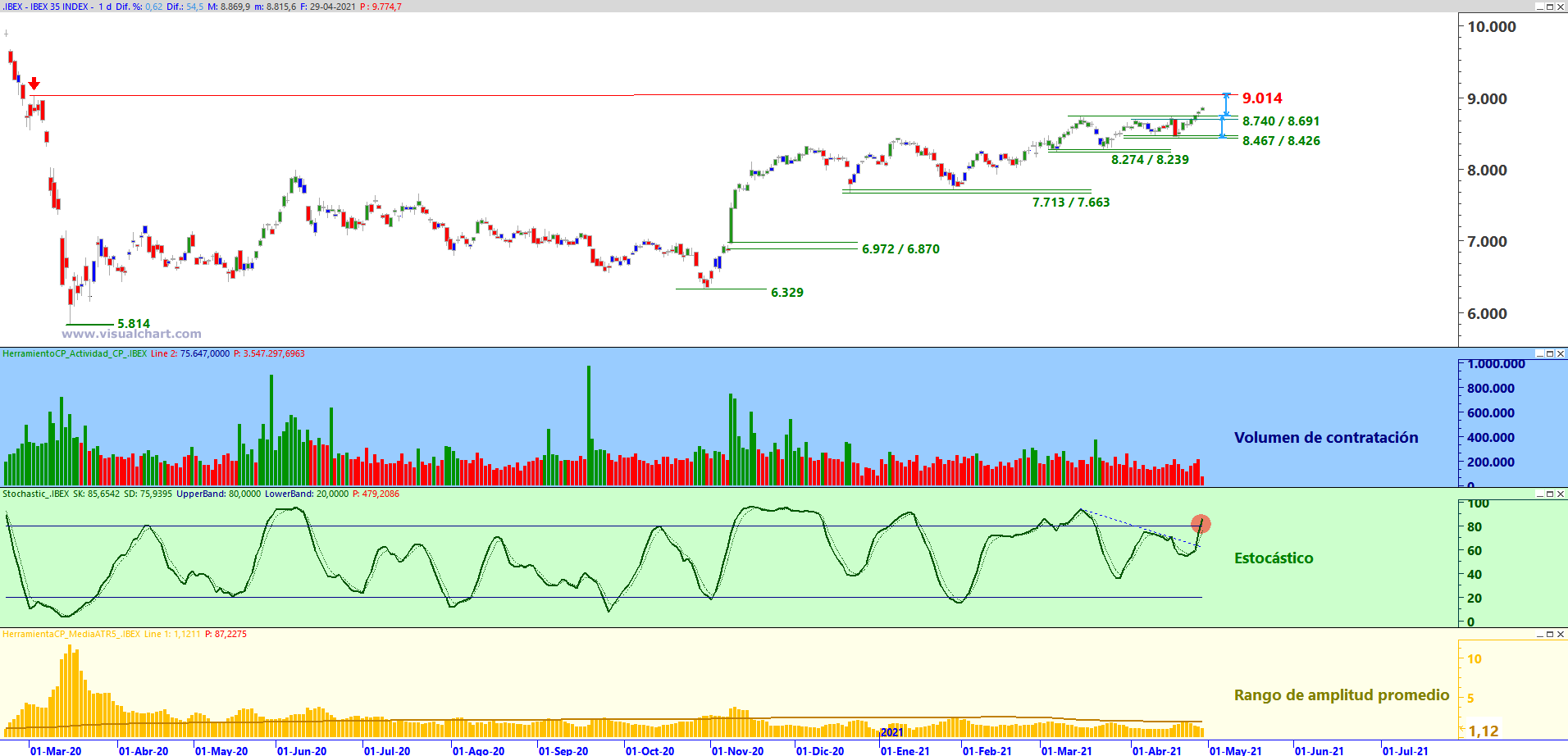
Task: Click the 7.000 price axis value
Action: click(1488, 242)
